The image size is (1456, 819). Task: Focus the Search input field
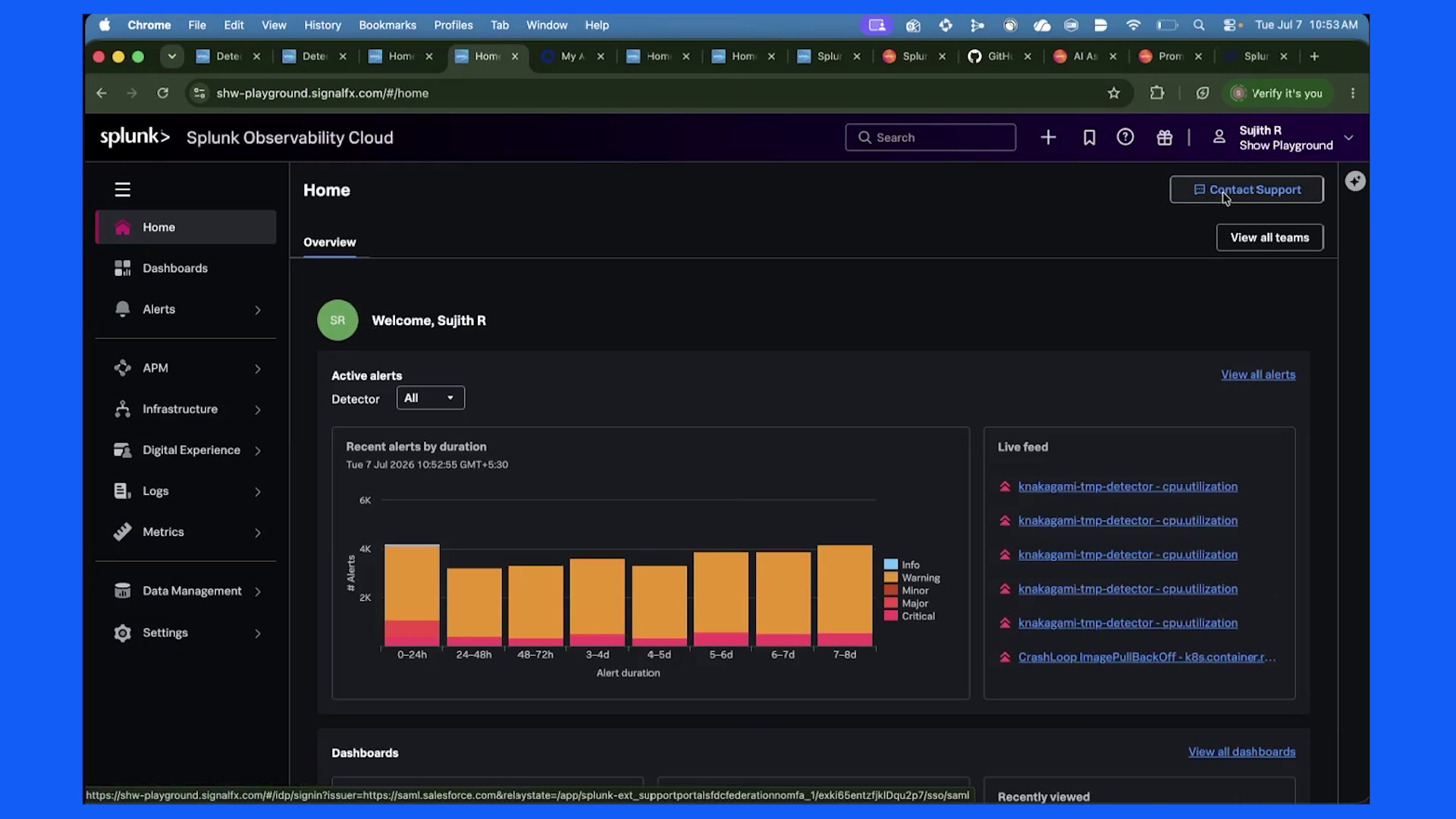point(930,137)
